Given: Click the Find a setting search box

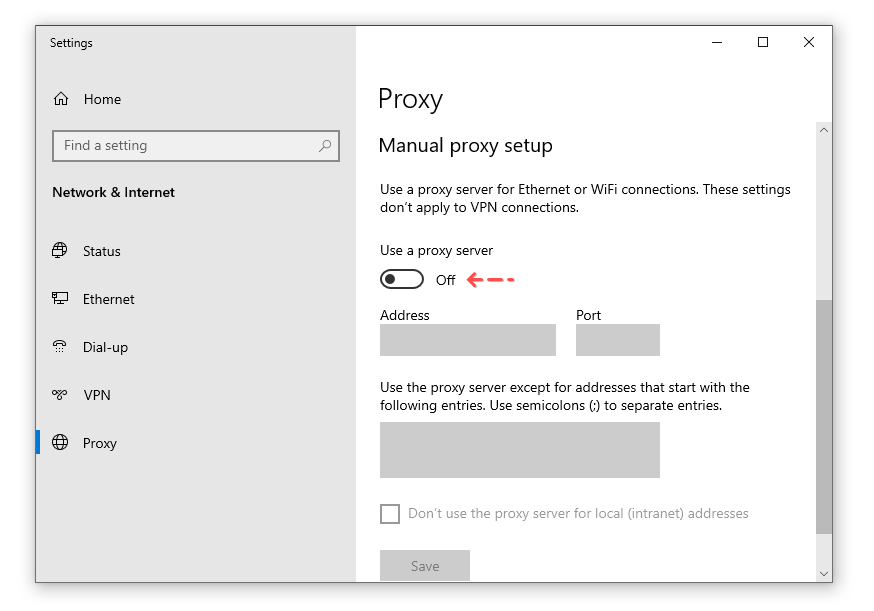Looking at the screenshot, I should (x=180, y=146).
